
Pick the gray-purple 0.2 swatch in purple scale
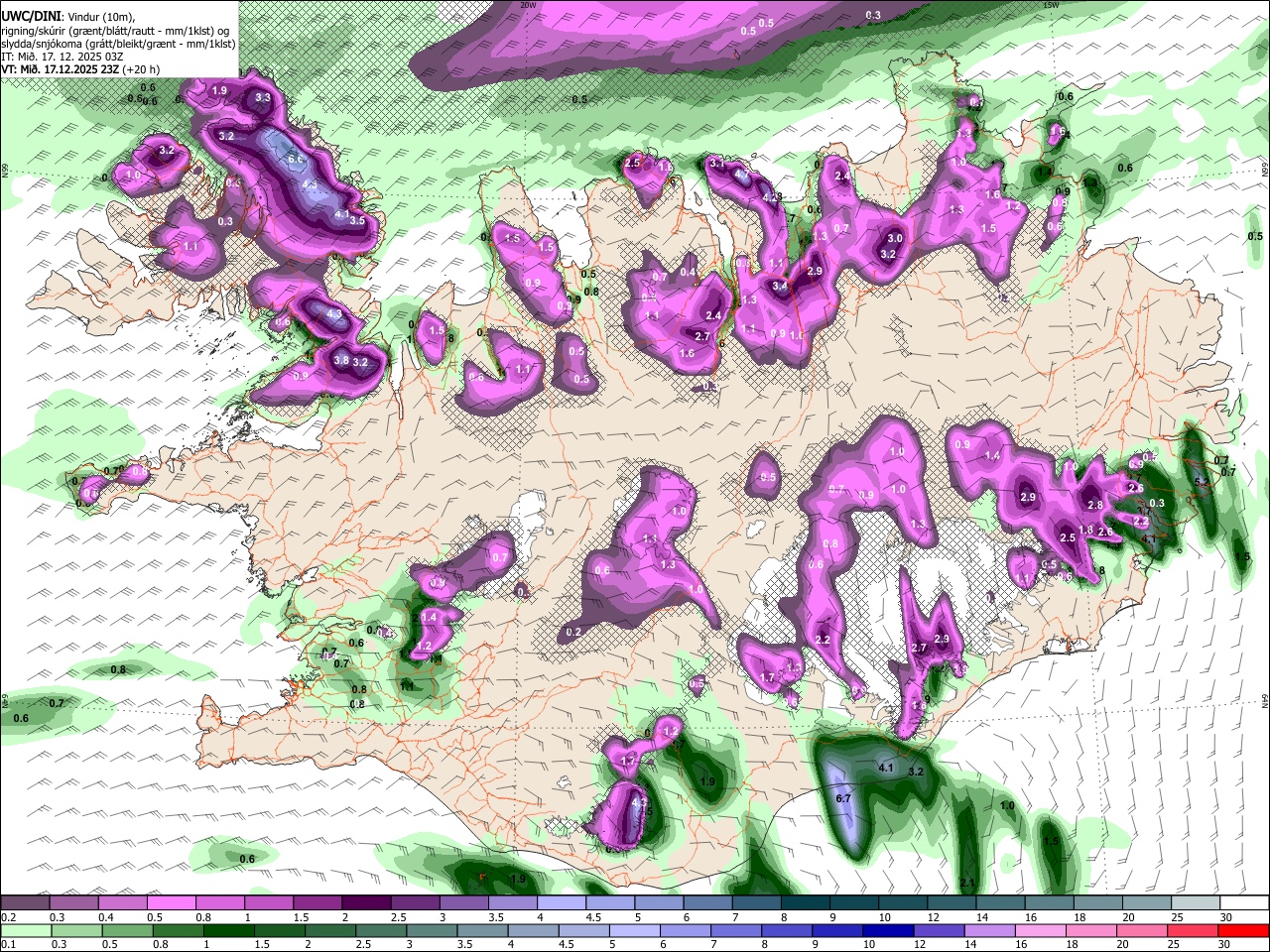point(25,902)
